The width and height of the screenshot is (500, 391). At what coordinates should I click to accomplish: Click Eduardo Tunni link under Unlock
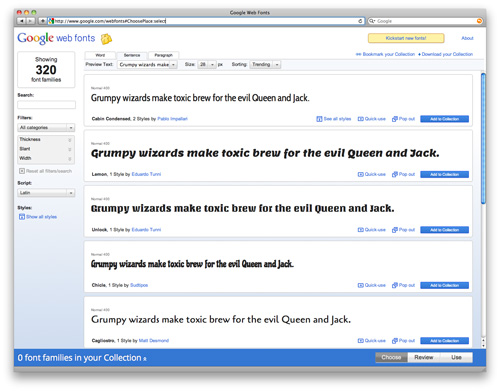coord(146,230)
